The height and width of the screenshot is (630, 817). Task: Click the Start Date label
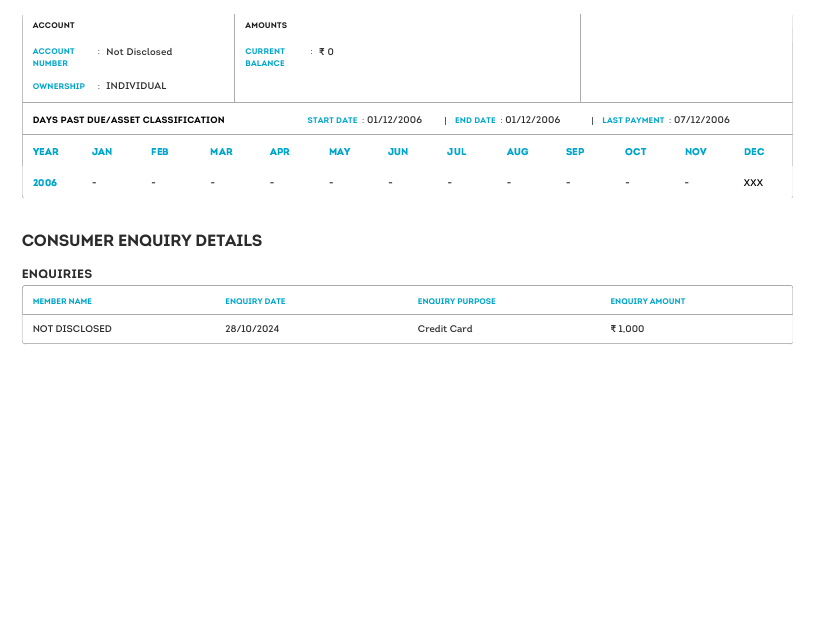332,120
